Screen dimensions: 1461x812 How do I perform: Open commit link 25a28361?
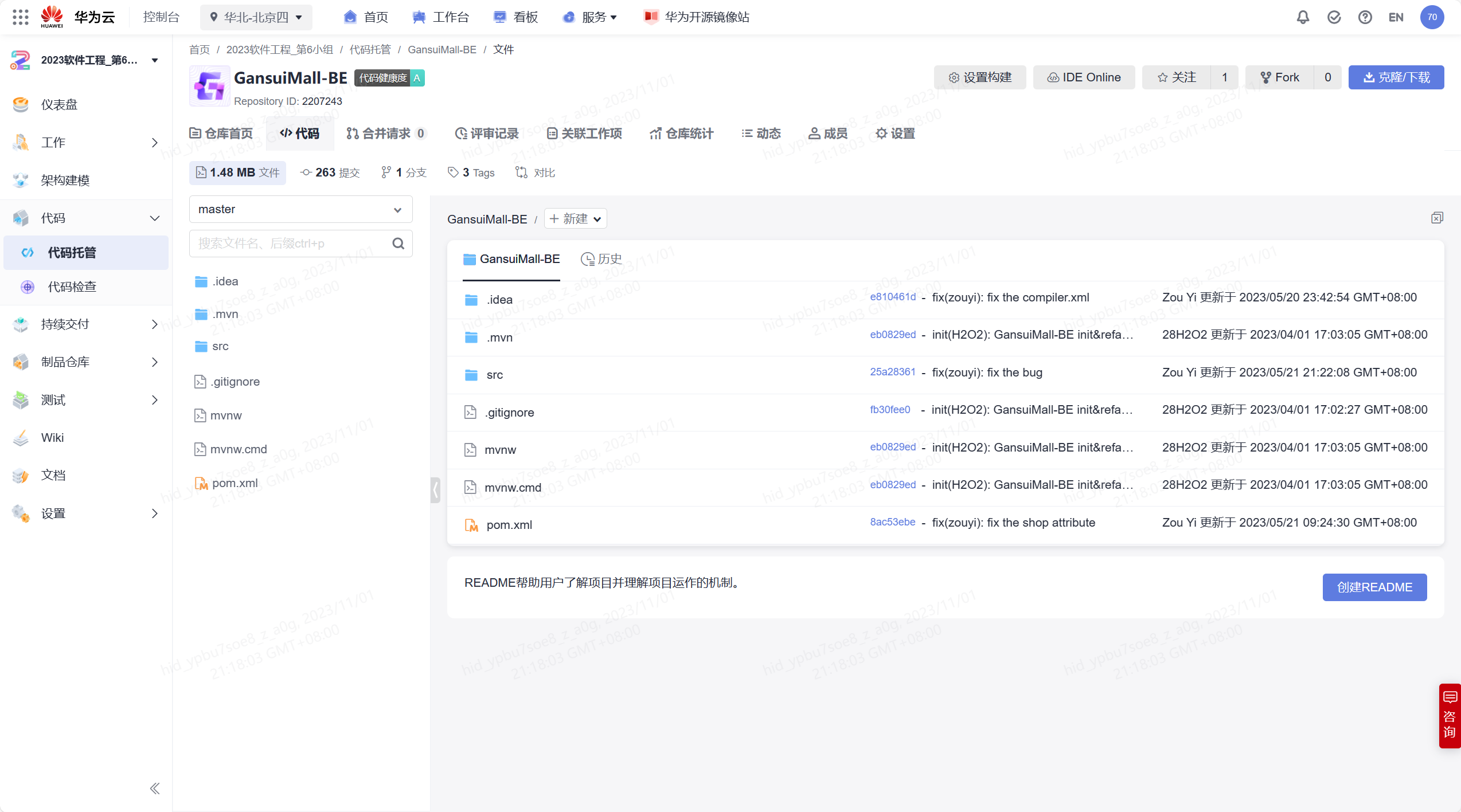(892, 372)
